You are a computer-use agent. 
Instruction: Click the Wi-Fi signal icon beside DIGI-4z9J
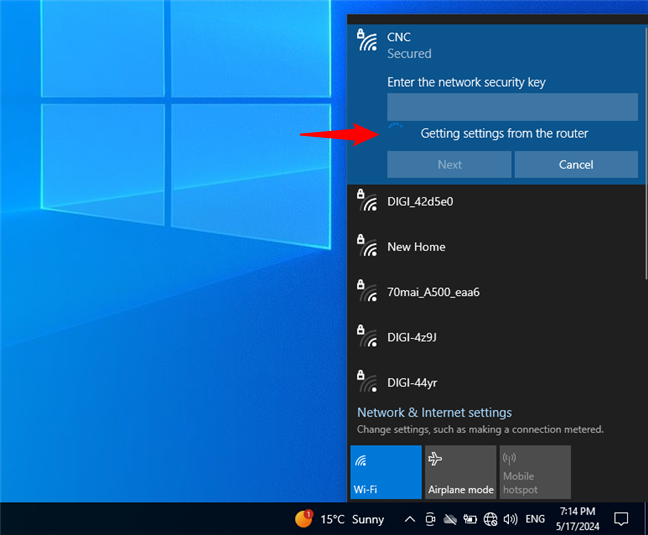[x=367, y=336]
